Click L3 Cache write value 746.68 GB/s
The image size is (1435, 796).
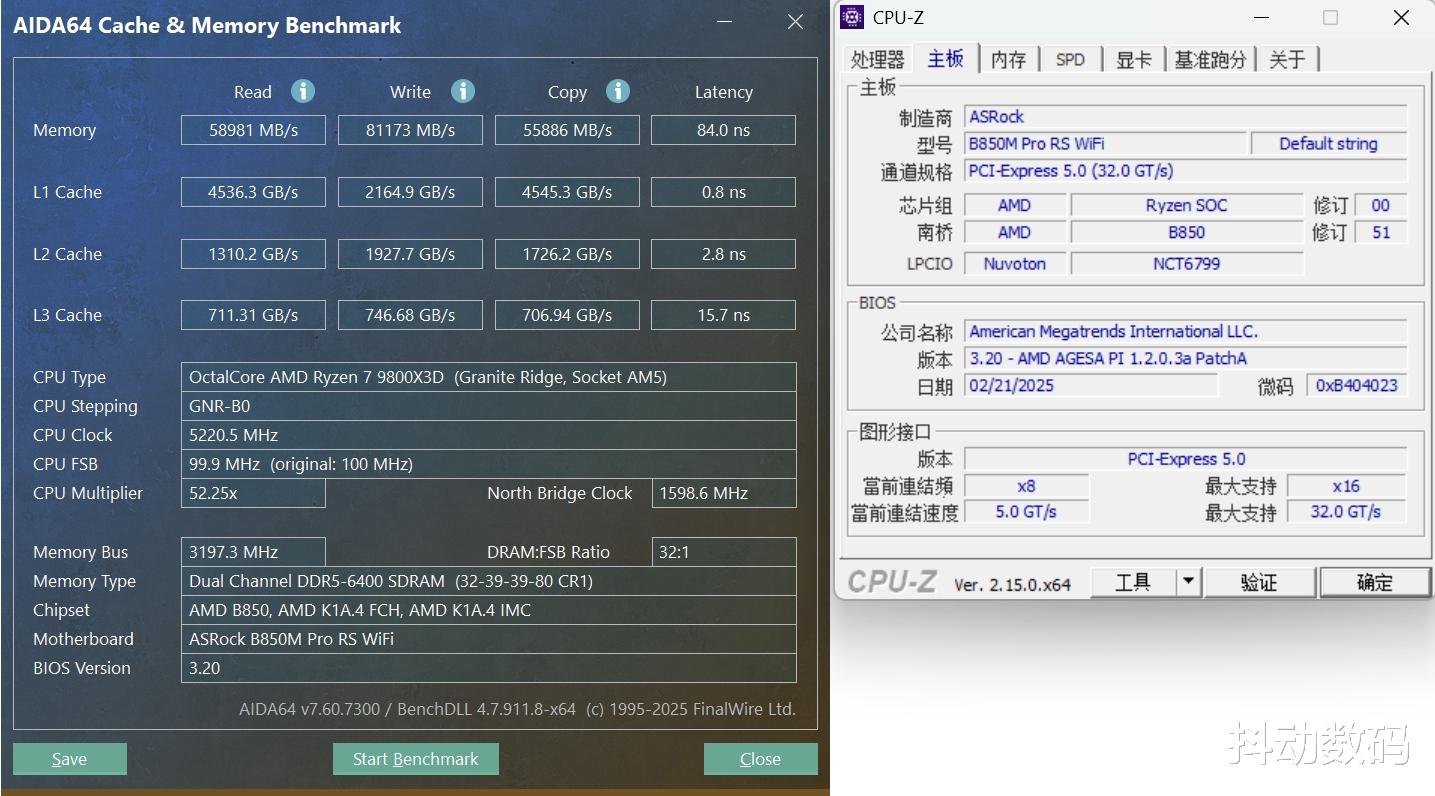410,315
